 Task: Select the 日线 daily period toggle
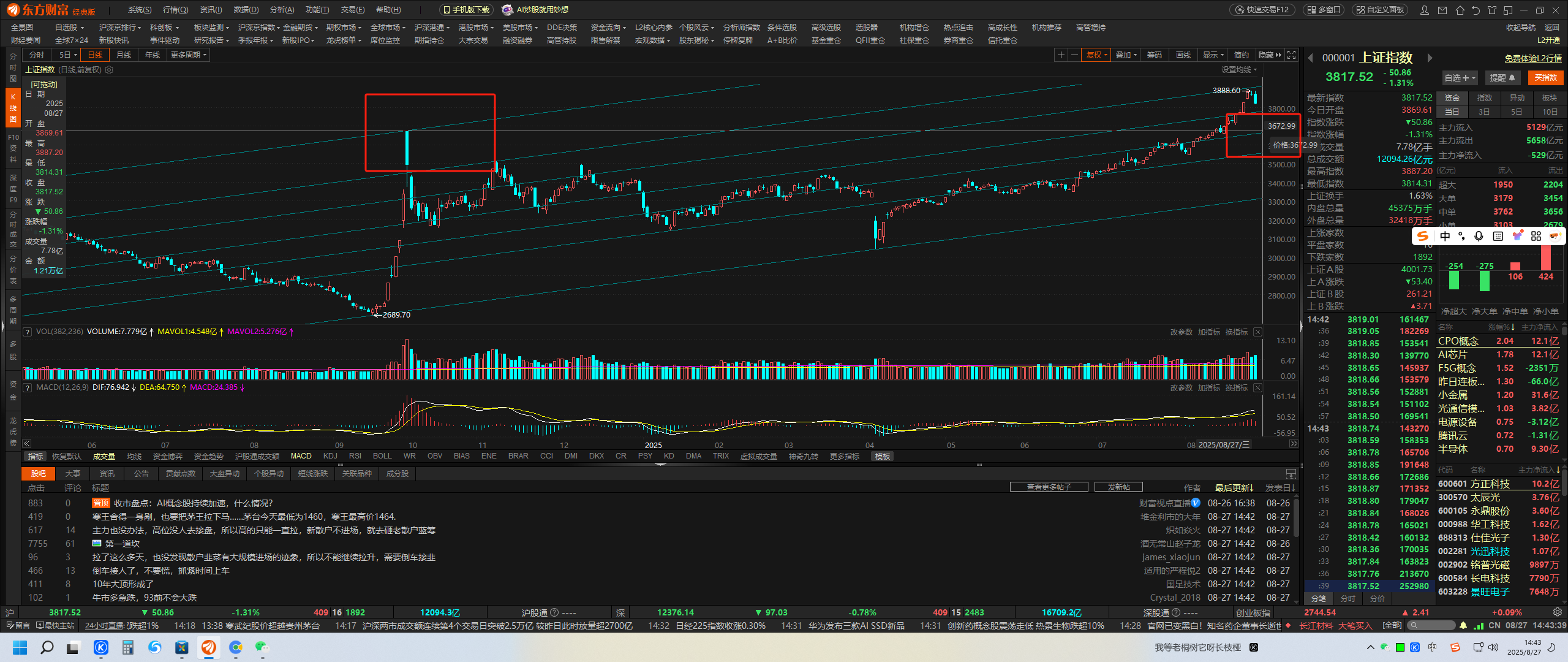95,55
